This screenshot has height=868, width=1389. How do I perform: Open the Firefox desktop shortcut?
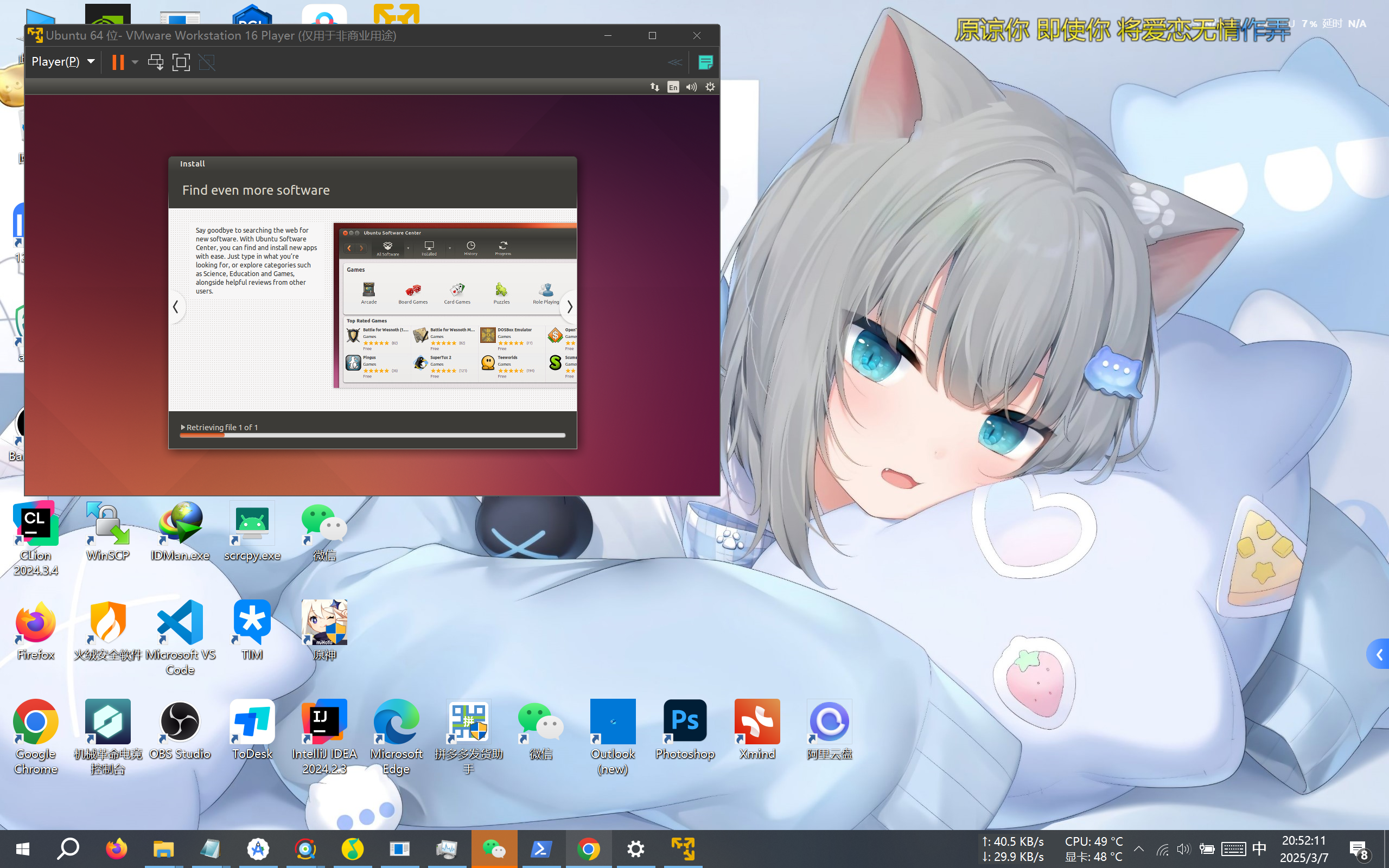coord(36,630)
